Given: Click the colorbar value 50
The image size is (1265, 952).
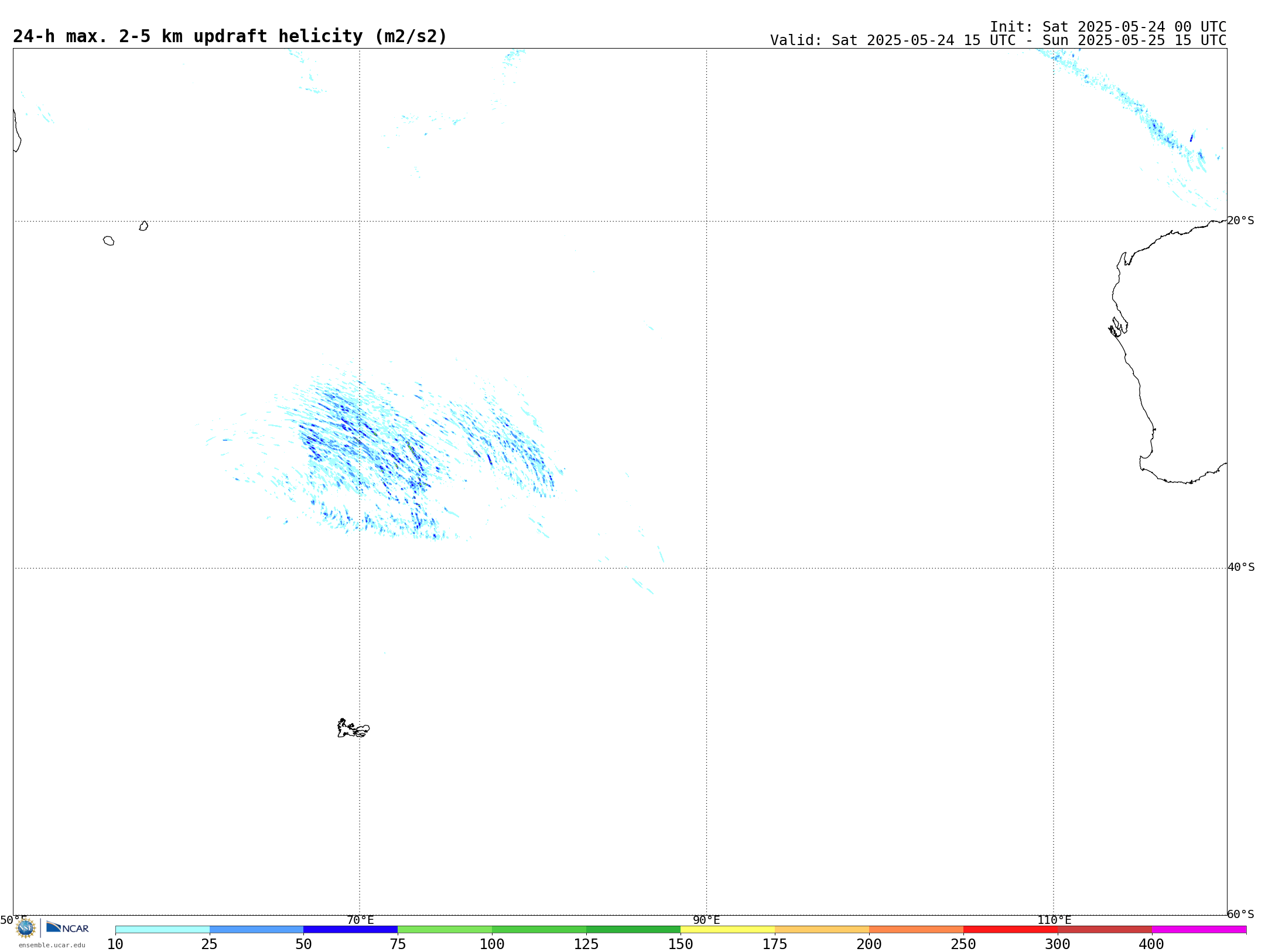Looking at the screenshot, I should coord(303,944).
